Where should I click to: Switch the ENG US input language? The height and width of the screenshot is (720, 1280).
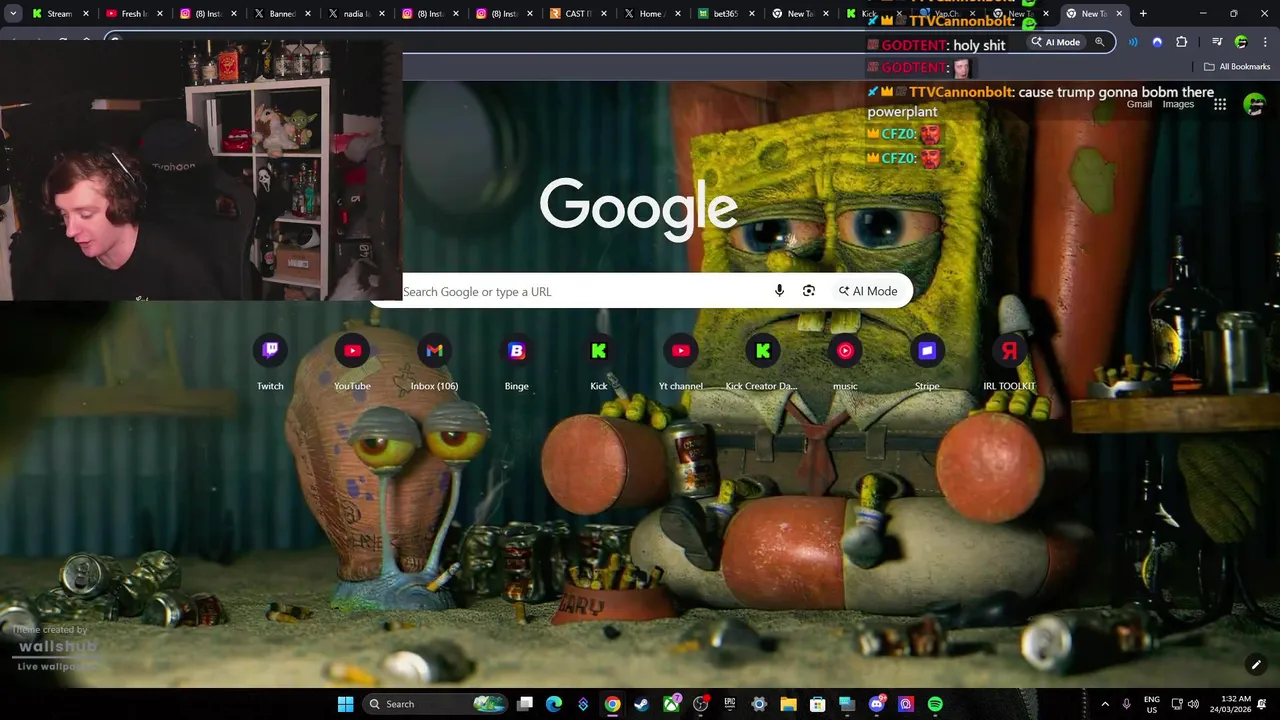(1152, 704)
